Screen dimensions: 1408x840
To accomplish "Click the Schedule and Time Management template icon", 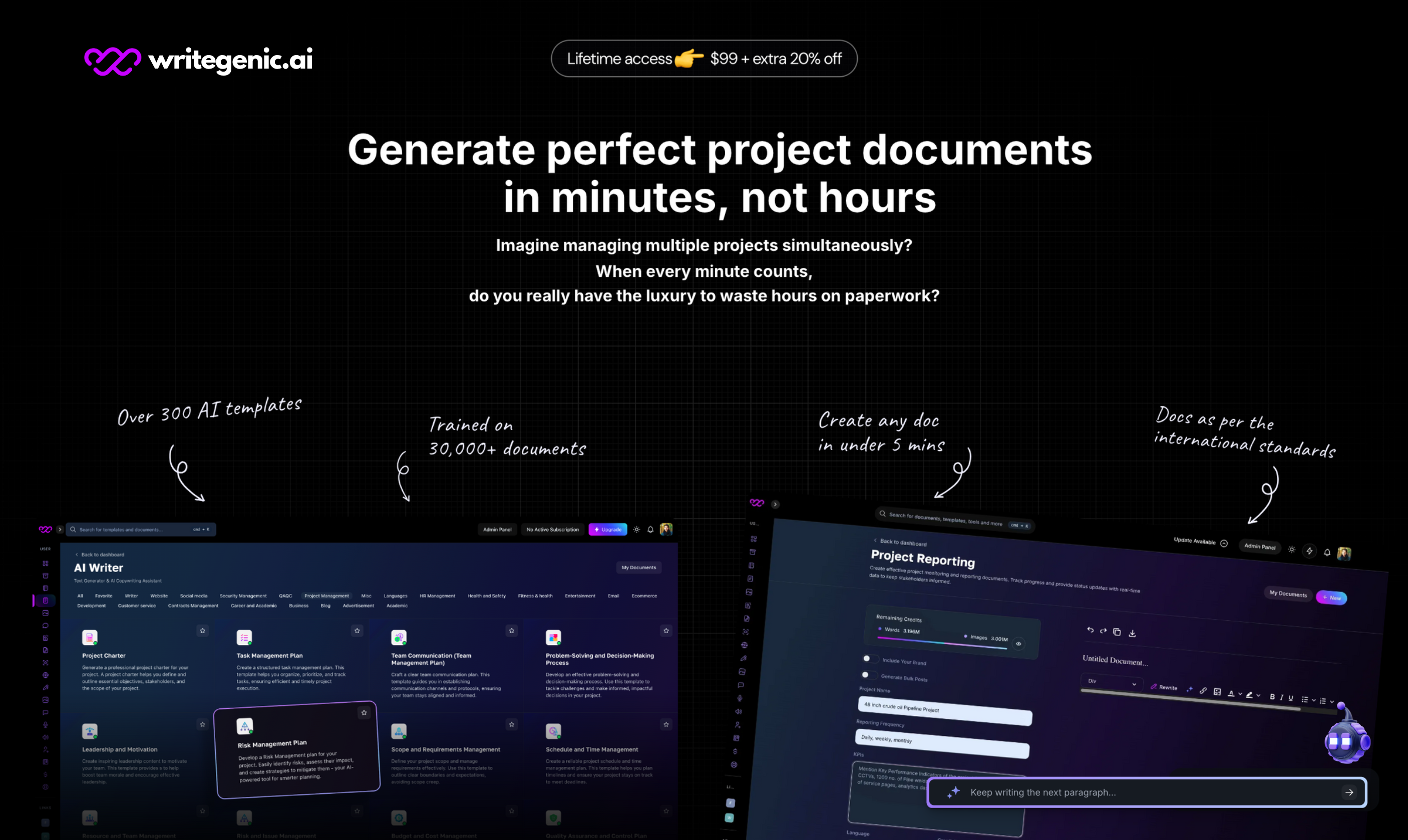I will [553, 731].
